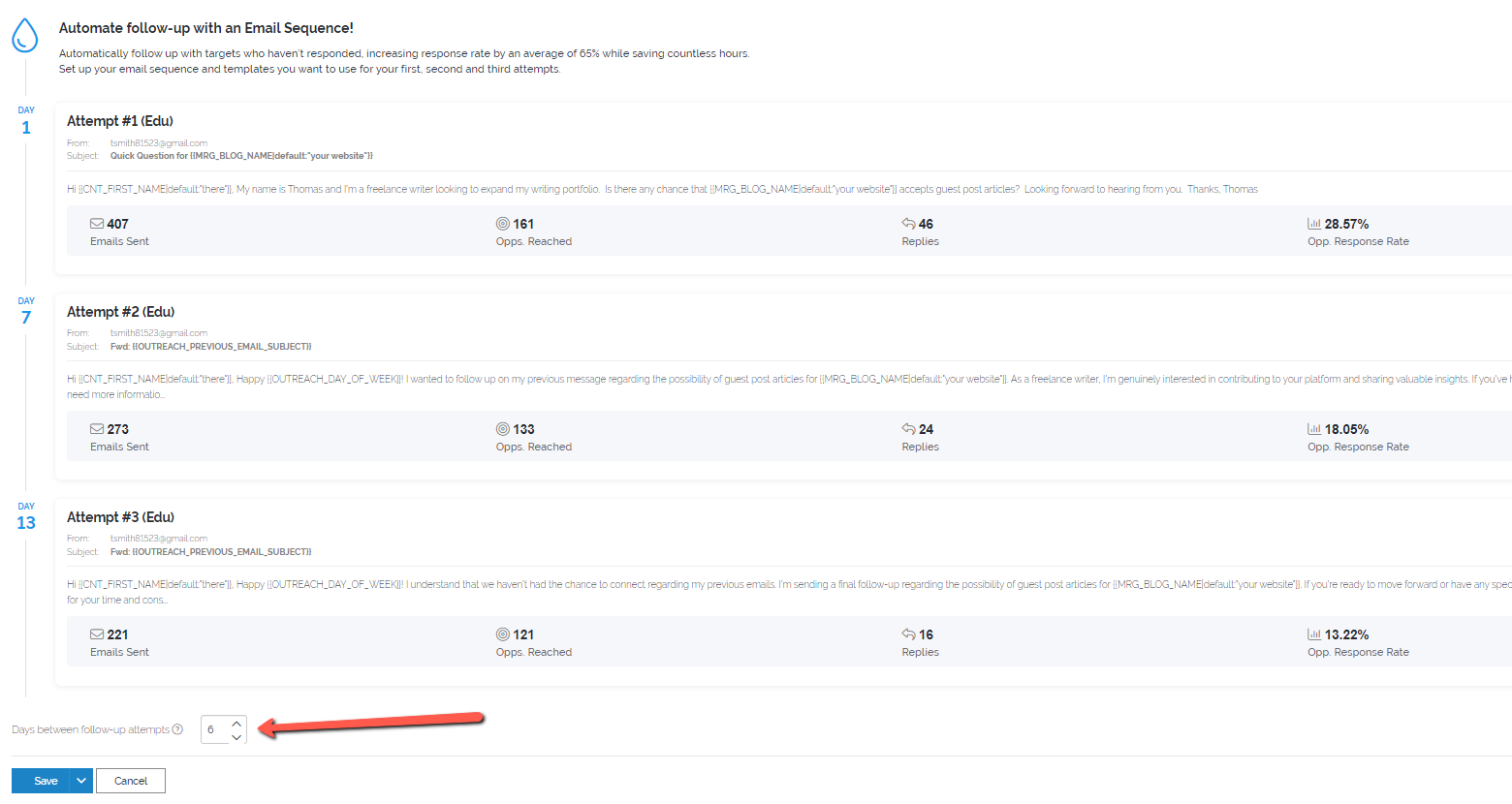Click the chart icon beside 18.05%
Screen dimensions: 1512x804
[1314, 429]
